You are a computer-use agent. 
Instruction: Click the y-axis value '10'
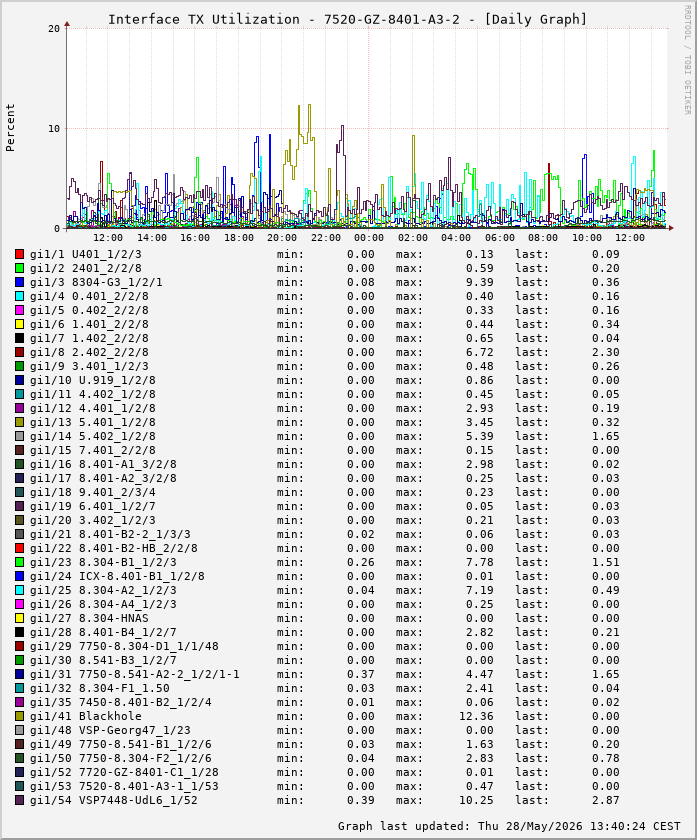point(54,129)
